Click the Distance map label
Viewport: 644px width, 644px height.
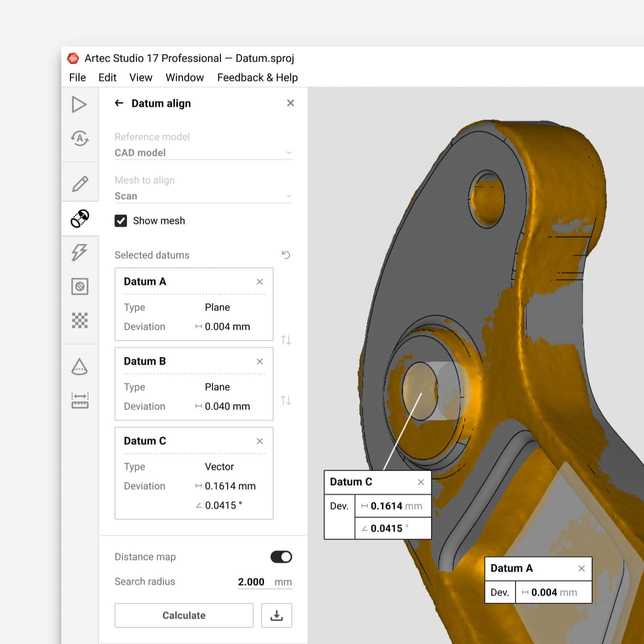click(145, 557)
